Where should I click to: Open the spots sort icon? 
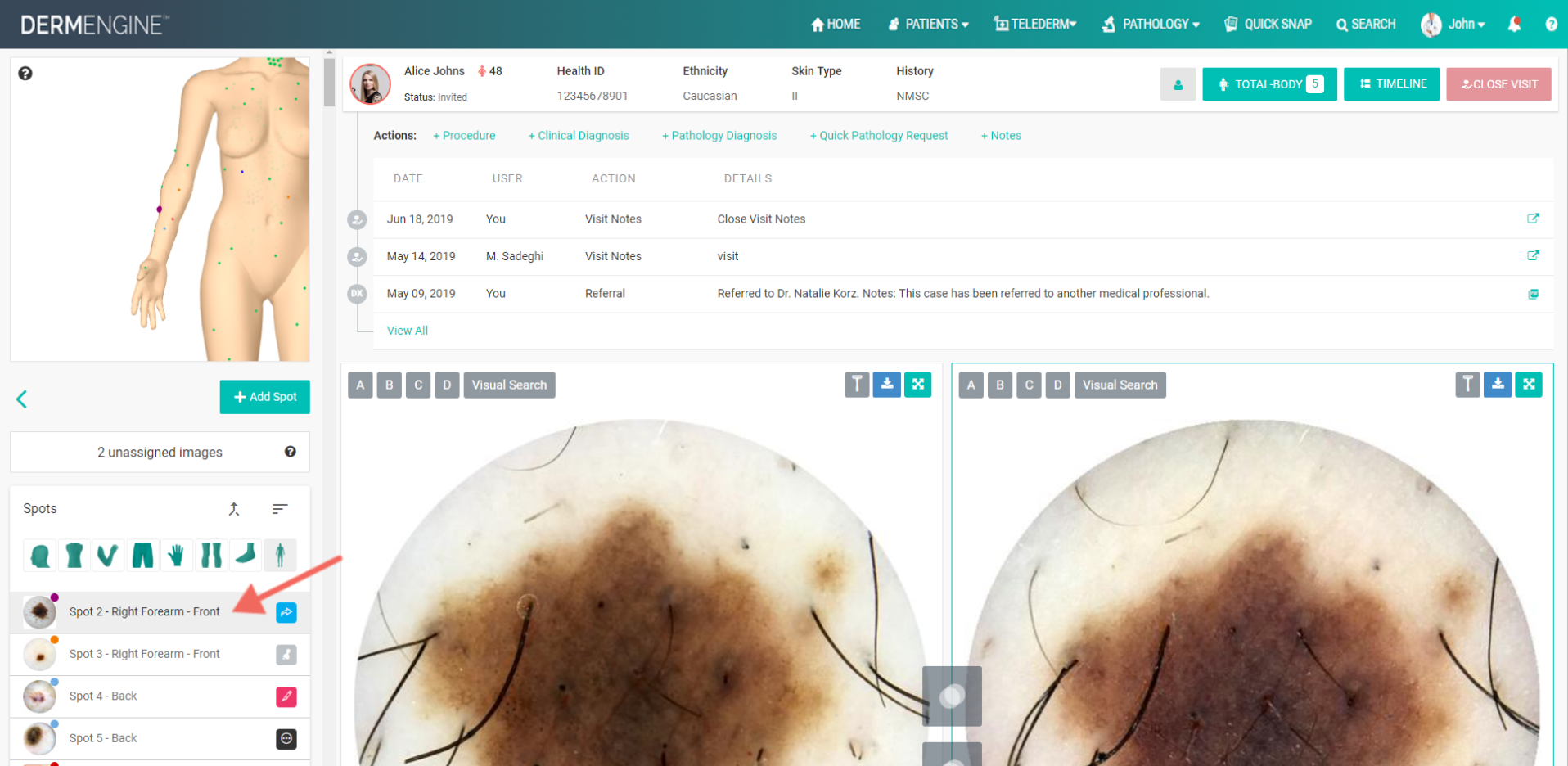280,509
